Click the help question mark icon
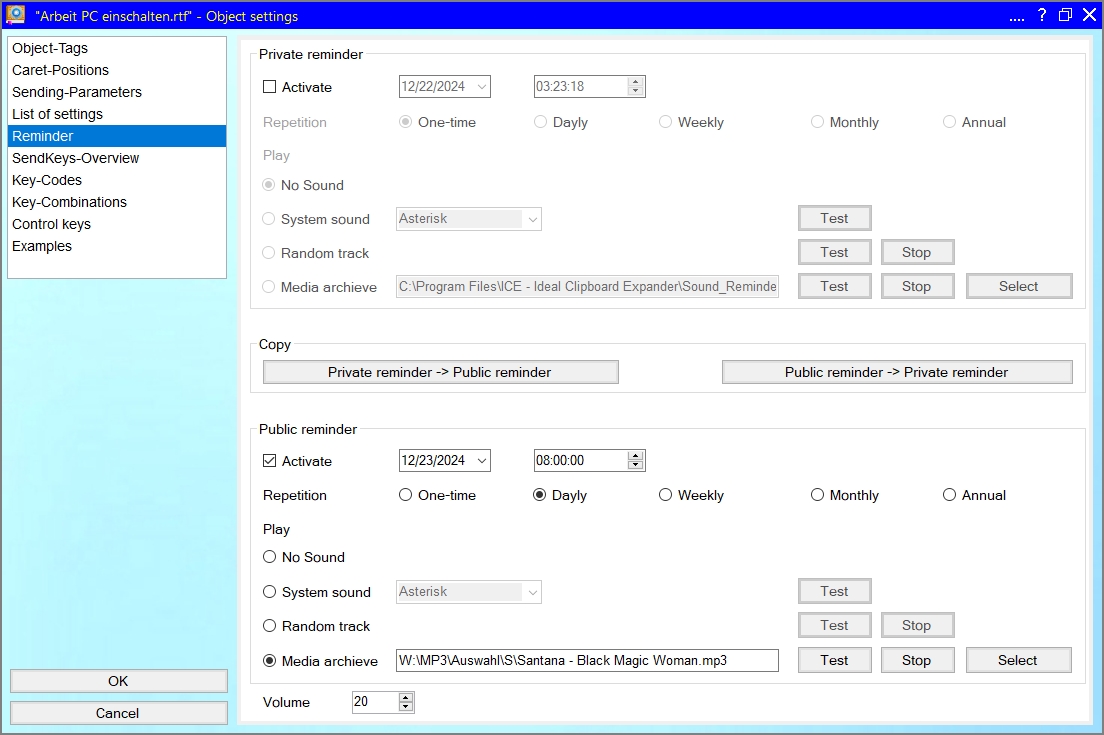Viewport: 1104px width, 735px height. click(1042, 15)
